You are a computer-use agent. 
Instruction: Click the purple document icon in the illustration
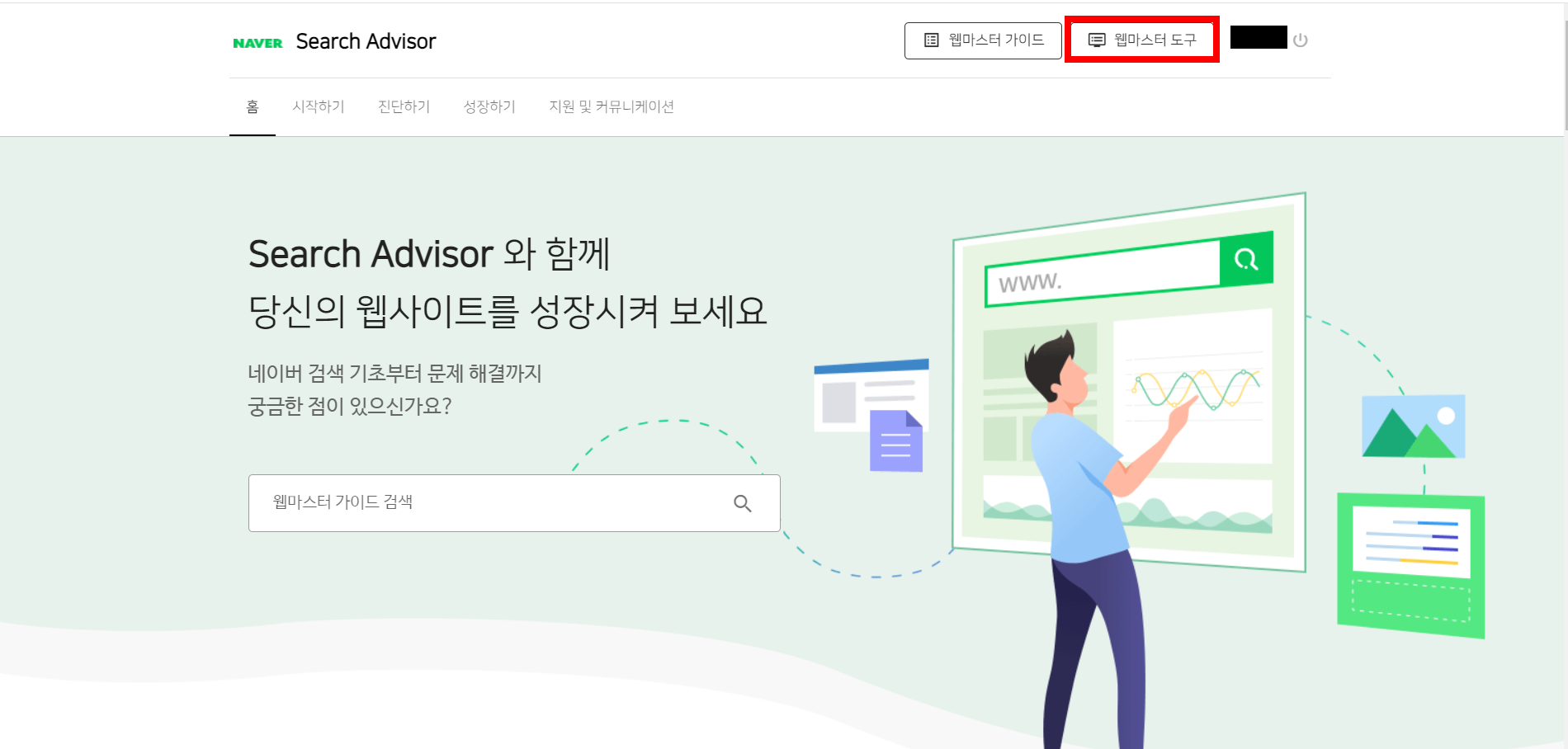coord(897,441)
